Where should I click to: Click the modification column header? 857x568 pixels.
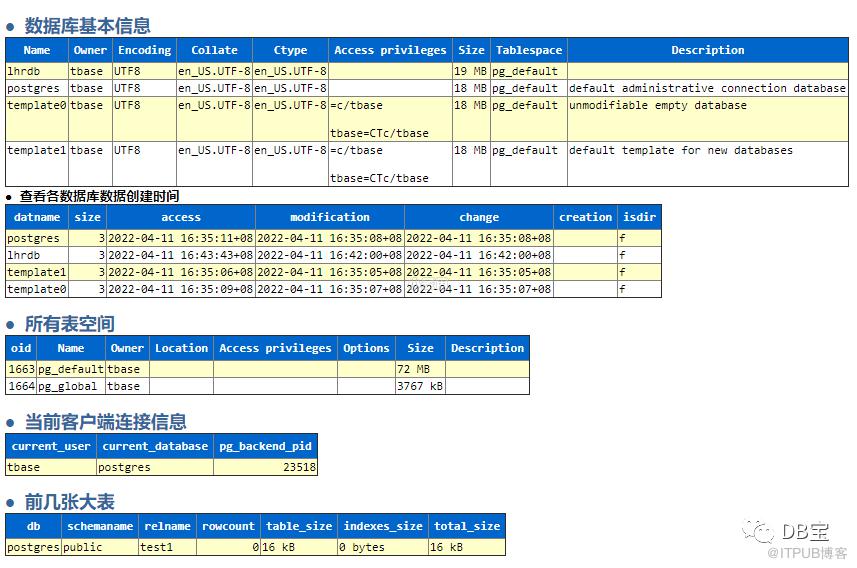[329, 217]
